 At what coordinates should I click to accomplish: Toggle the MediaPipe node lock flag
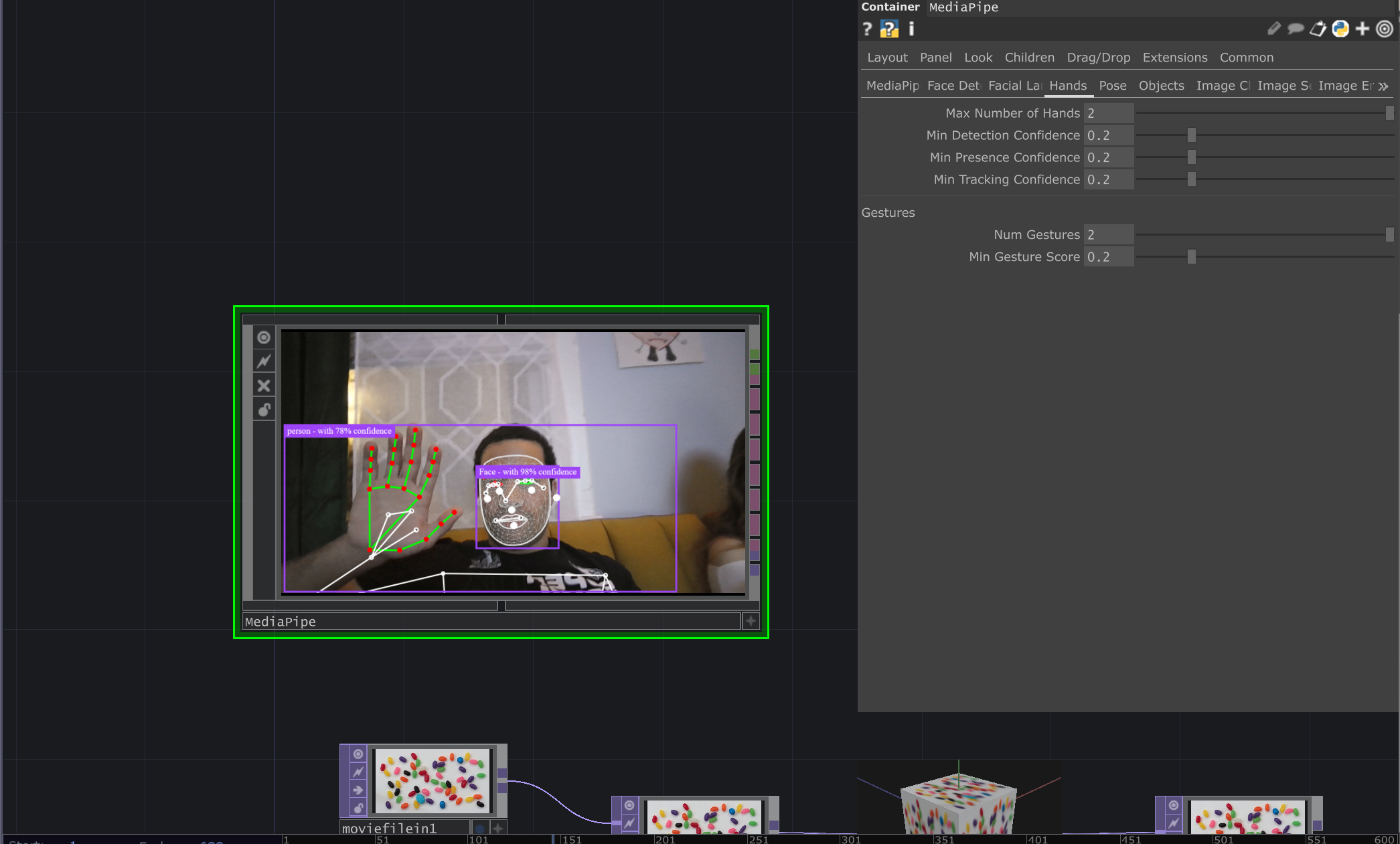(x=264, y=410)
